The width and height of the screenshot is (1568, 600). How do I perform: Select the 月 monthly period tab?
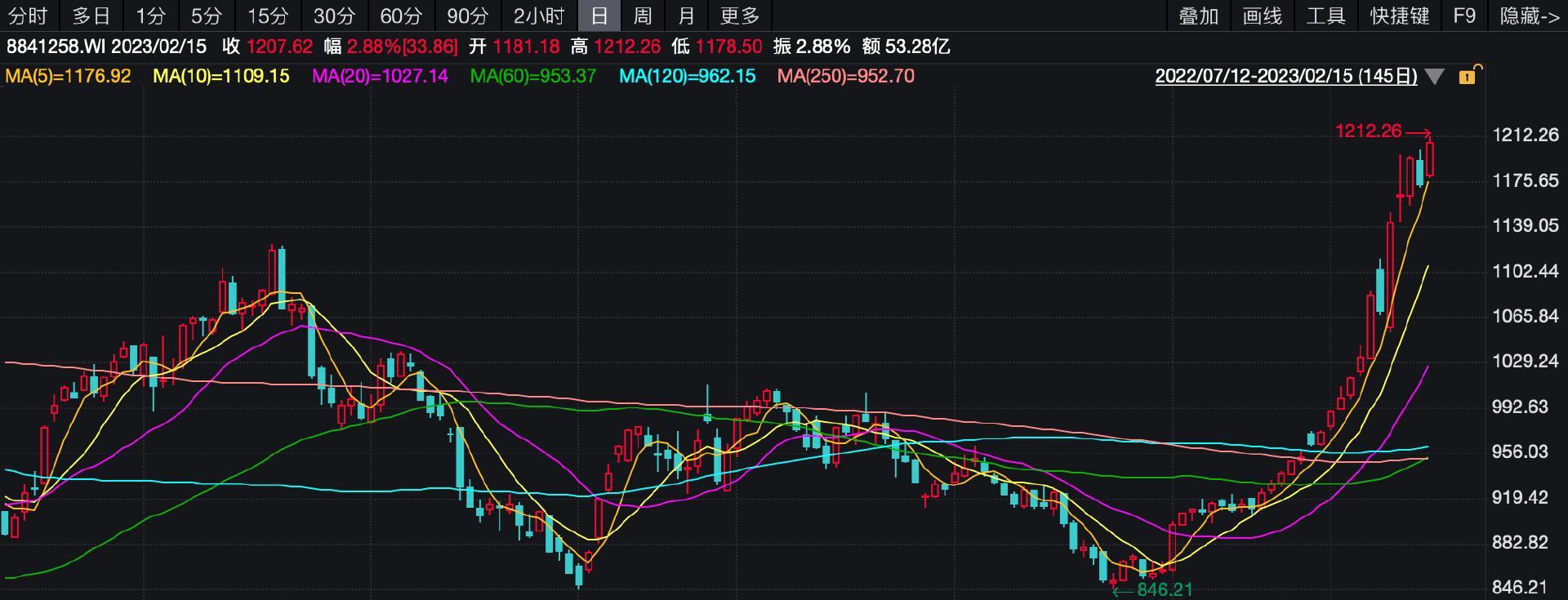pyautogui.click(x=687, y=16)
